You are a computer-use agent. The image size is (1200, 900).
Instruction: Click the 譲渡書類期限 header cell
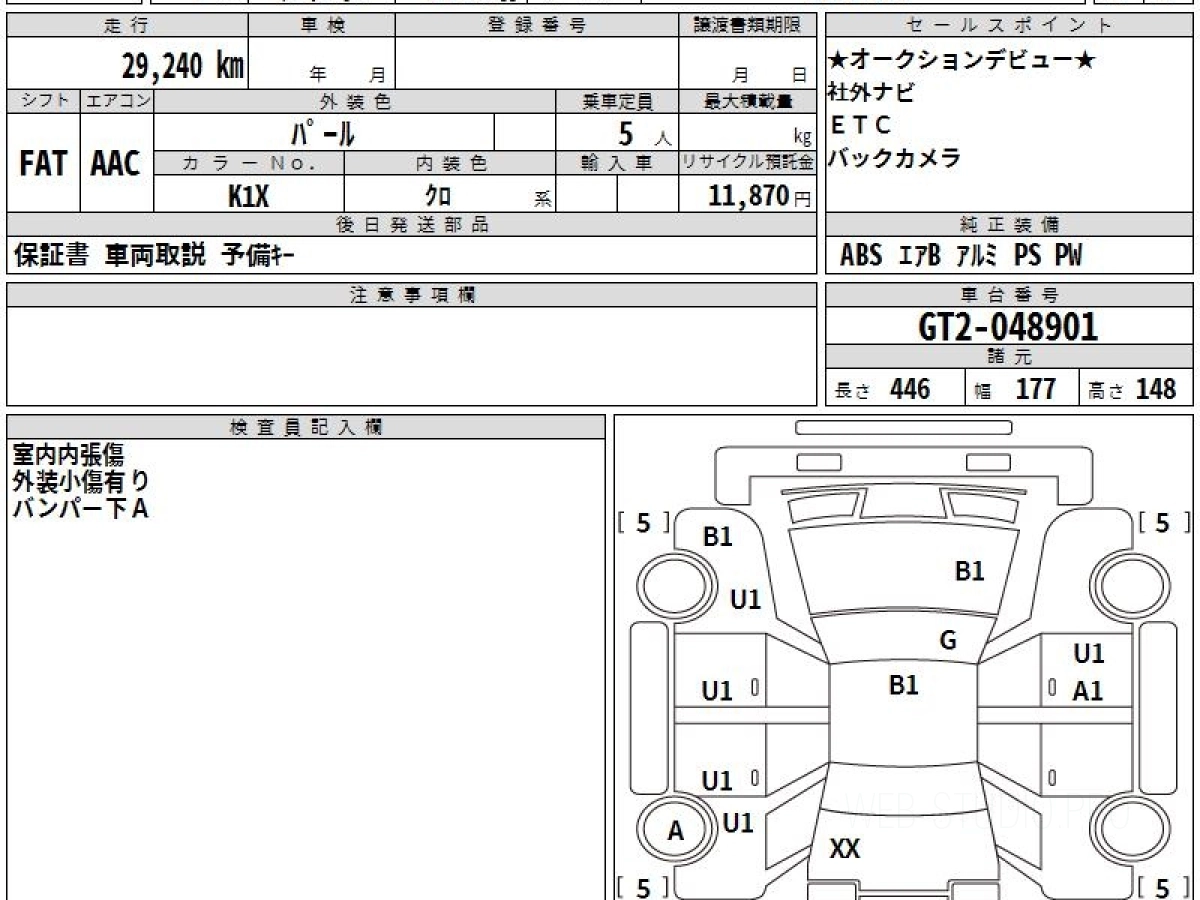pos(747,26)
